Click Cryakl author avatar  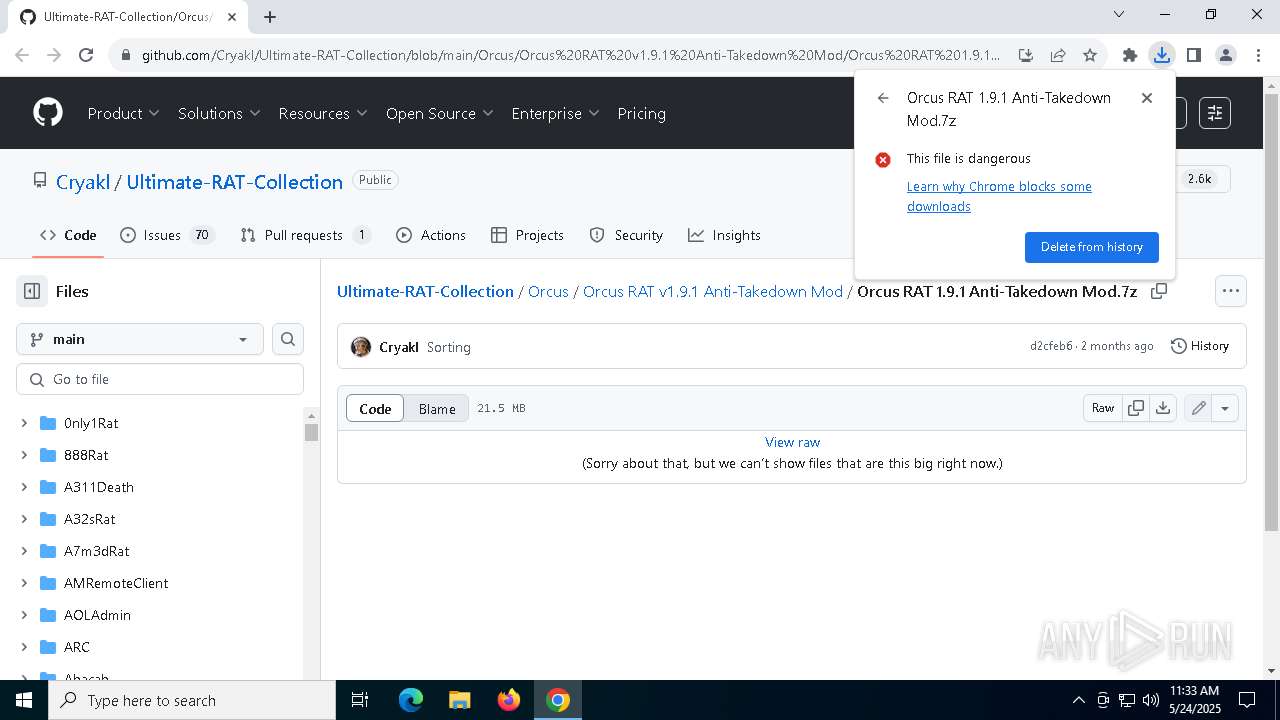point(361,347)
